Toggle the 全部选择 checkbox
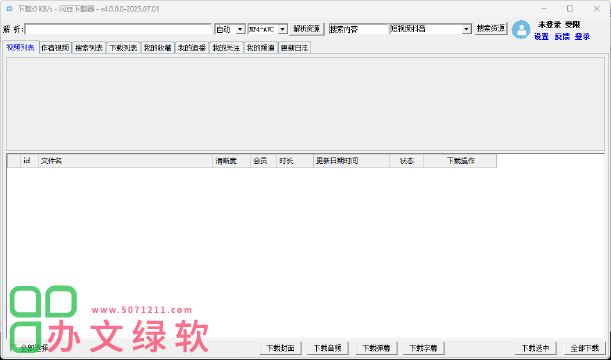Viewport: 611px width, 360px height. pyautogui.click(x=13, y=348)
